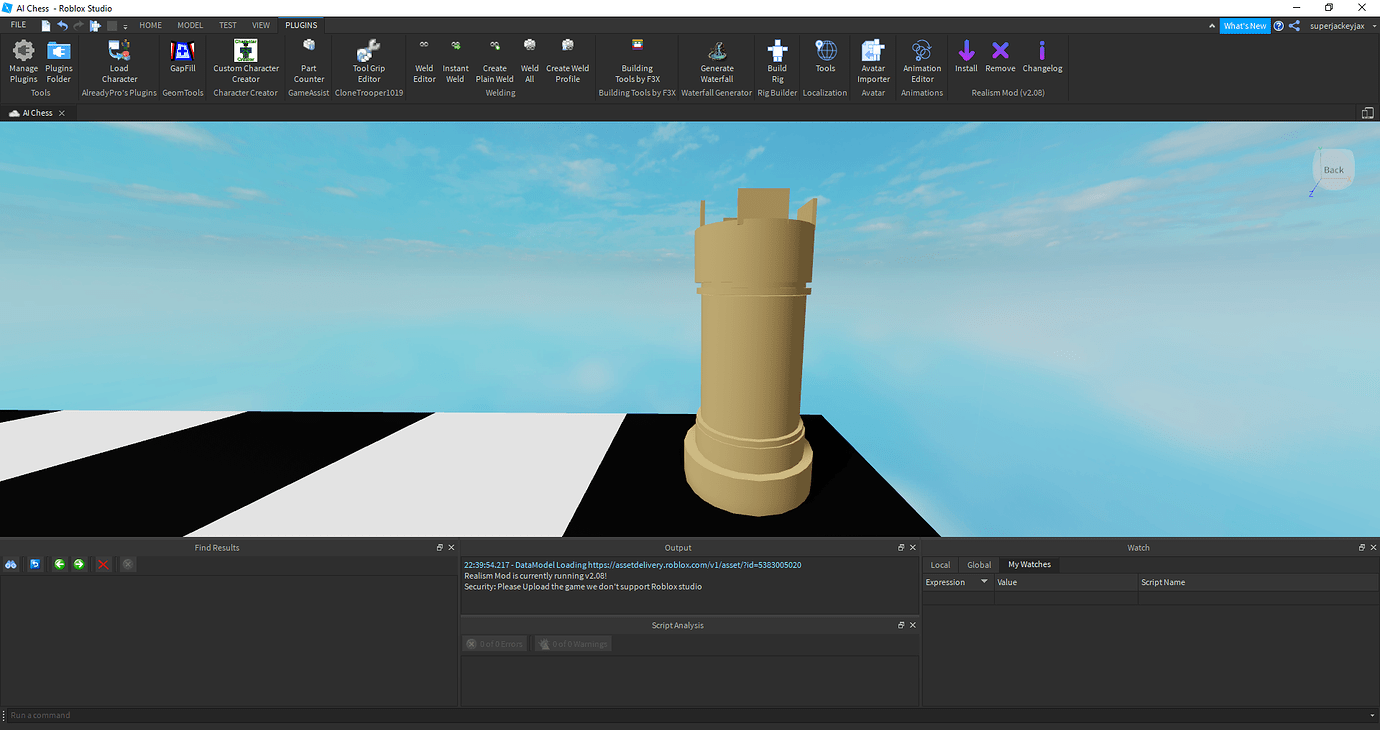Open the Localization Tools
The width and height of the screenshot is (1380, 730).
[825, 62]
